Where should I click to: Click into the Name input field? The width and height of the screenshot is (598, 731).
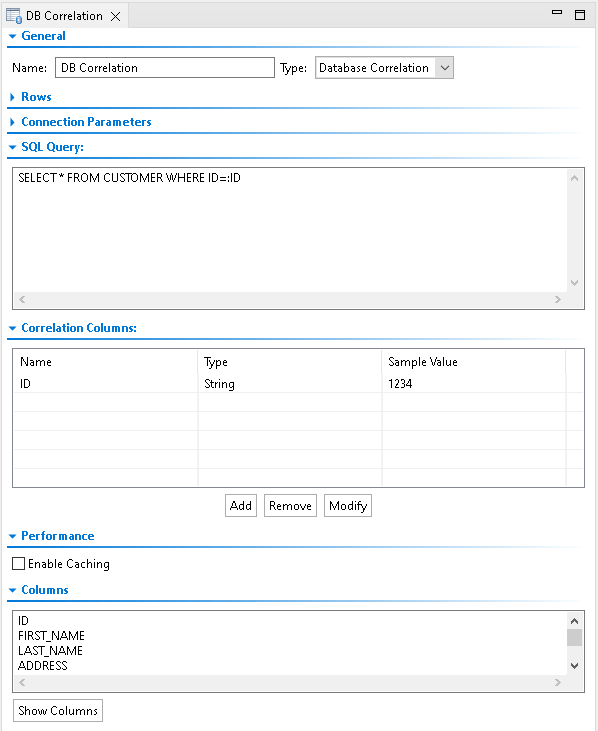tap(165, 68)
